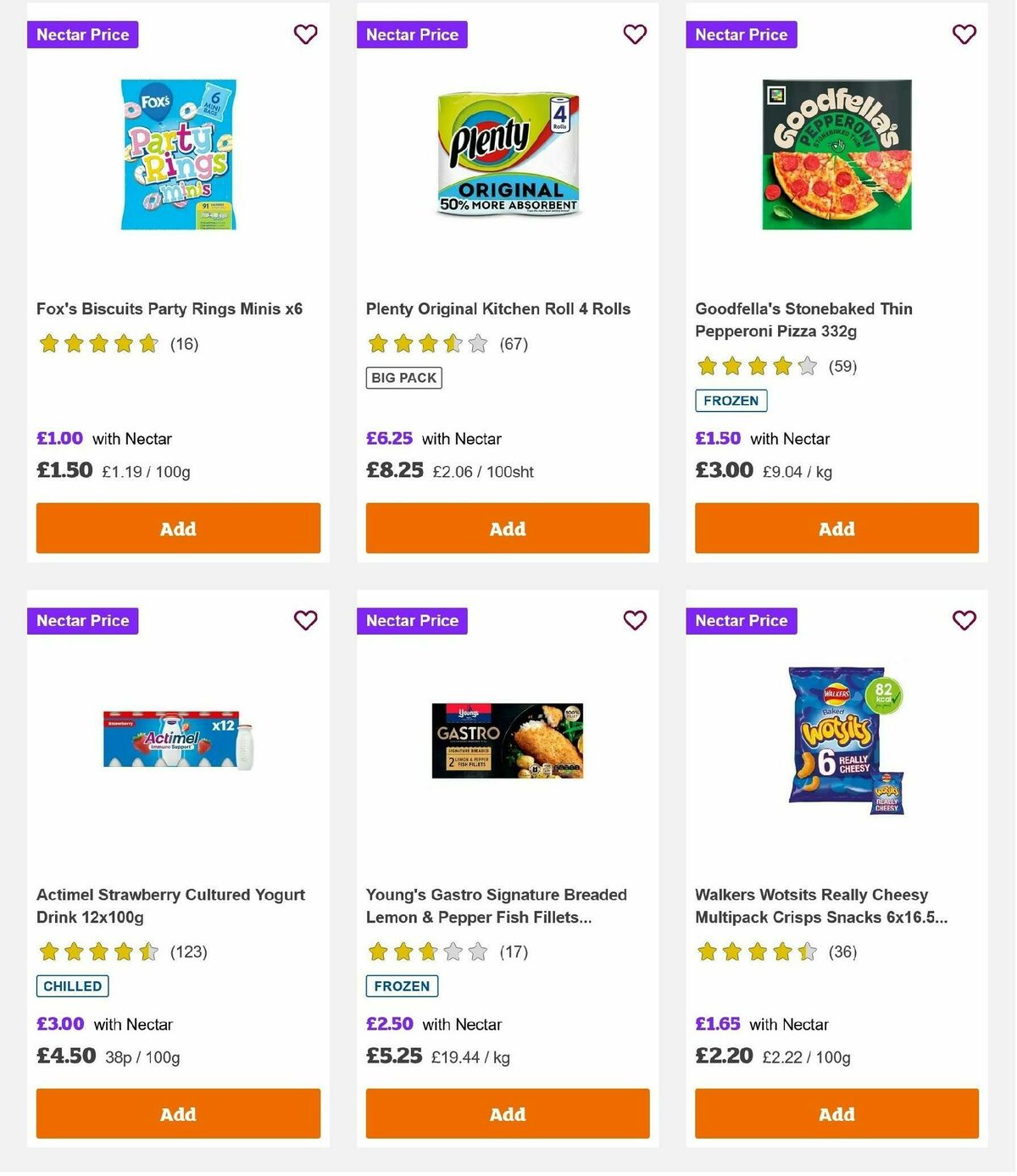Expand the (59) review count on Goodfella's pizza
1017x1176 pixels.
(x=842, y=367)
